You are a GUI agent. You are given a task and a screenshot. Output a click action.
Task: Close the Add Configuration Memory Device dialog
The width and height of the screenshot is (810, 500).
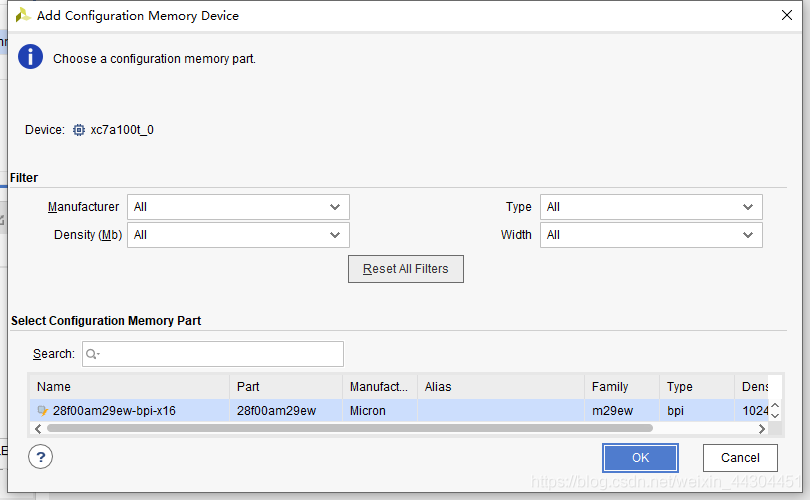(x=787, y=15)
